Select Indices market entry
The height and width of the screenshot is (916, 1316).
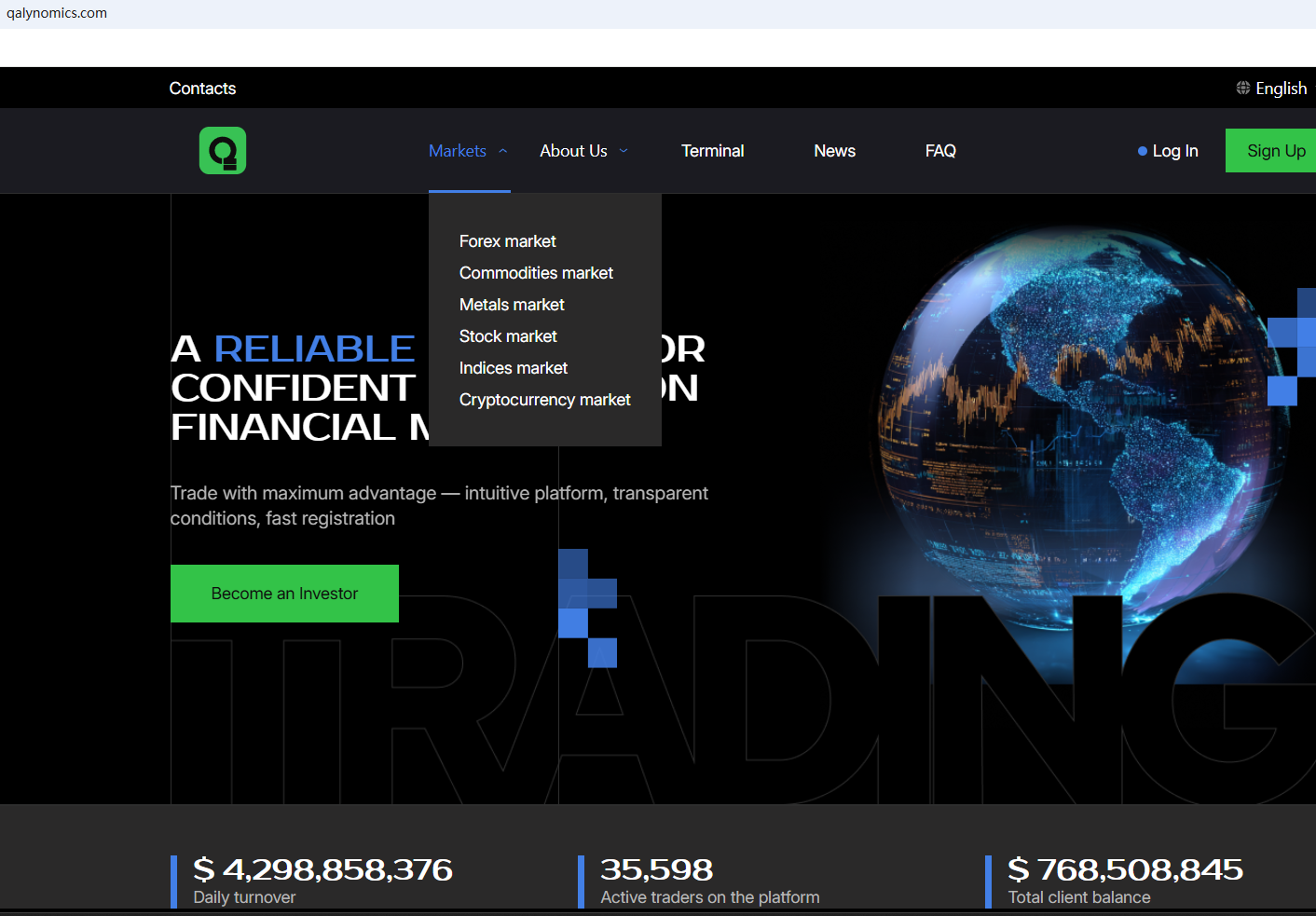click(x=514, y=368)
